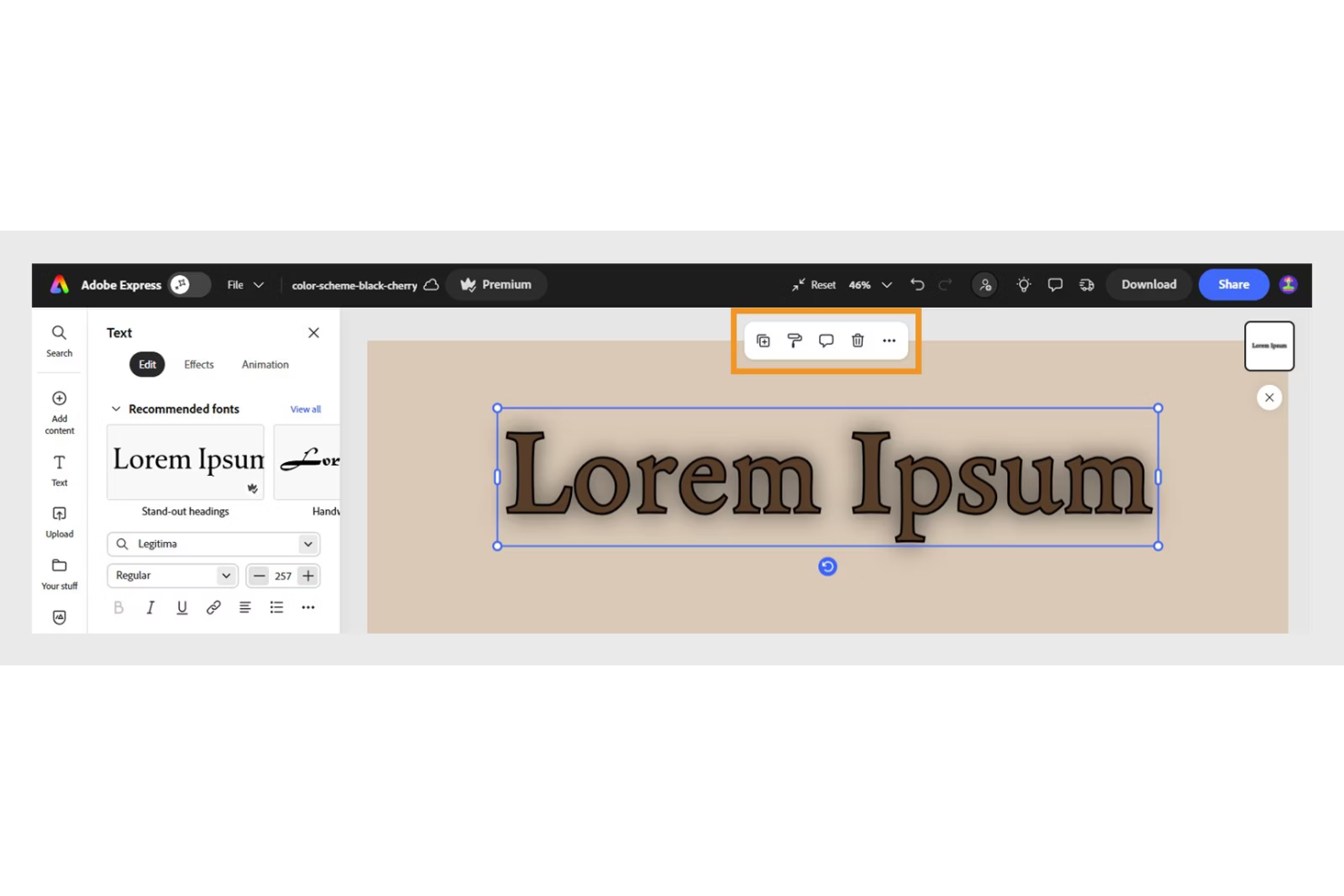Image resolution: width=1344 pixels, height=896 pixels.
Task: Click the View all fonts link
Action: click(x=305, y=409)
